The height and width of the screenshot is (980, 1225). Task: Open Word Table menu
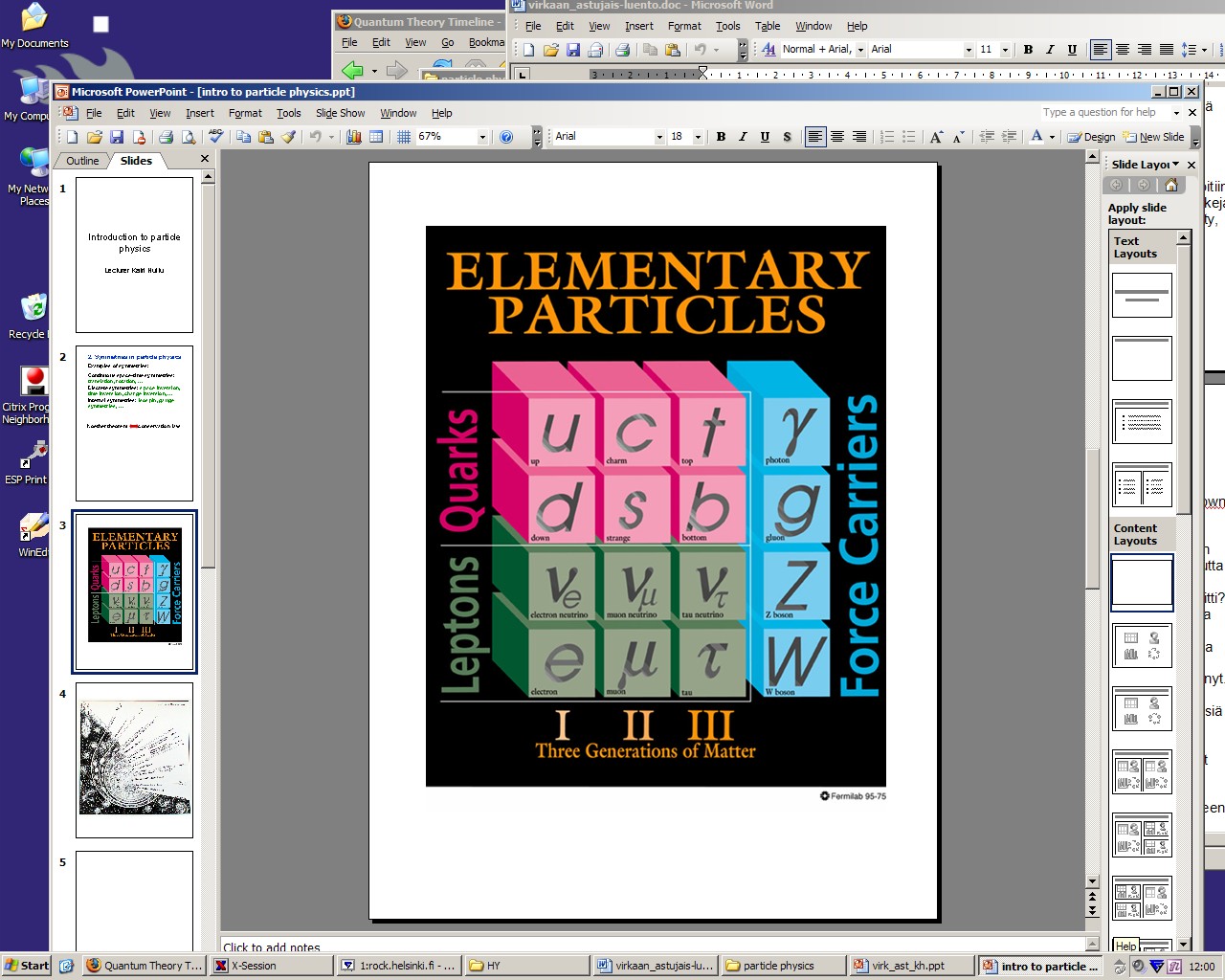click(x=768, y=26)
